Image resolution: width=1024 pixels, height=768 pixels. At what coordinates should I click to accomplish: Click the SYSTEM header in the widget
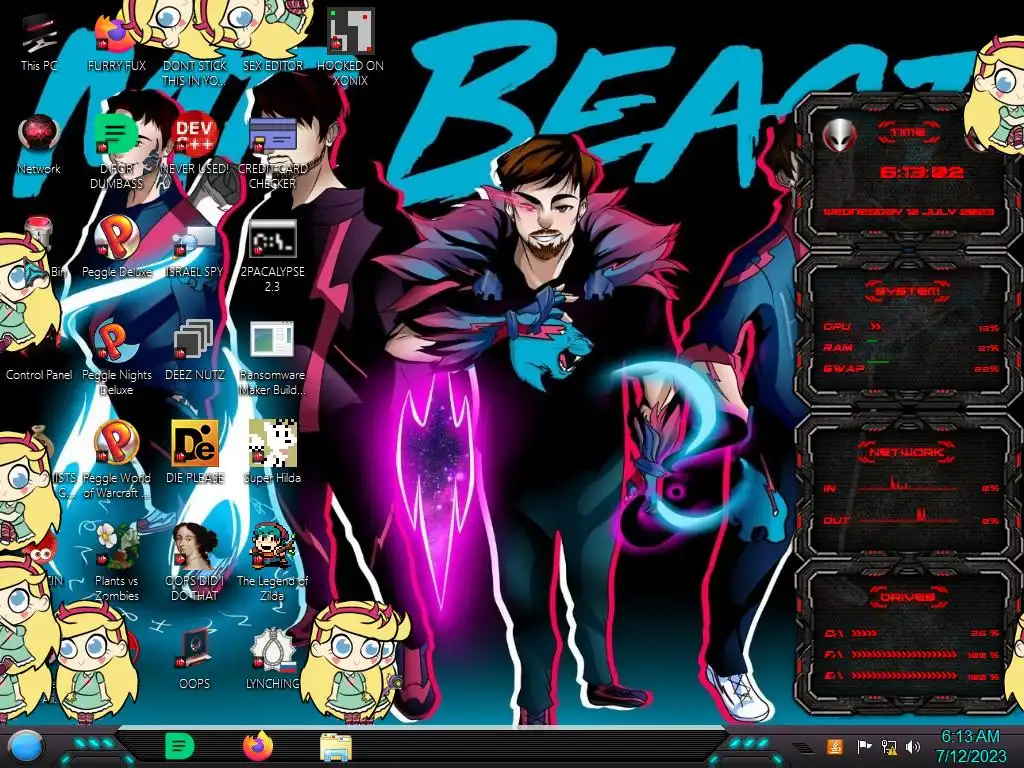pyautogui.click(x=907, y=291)
